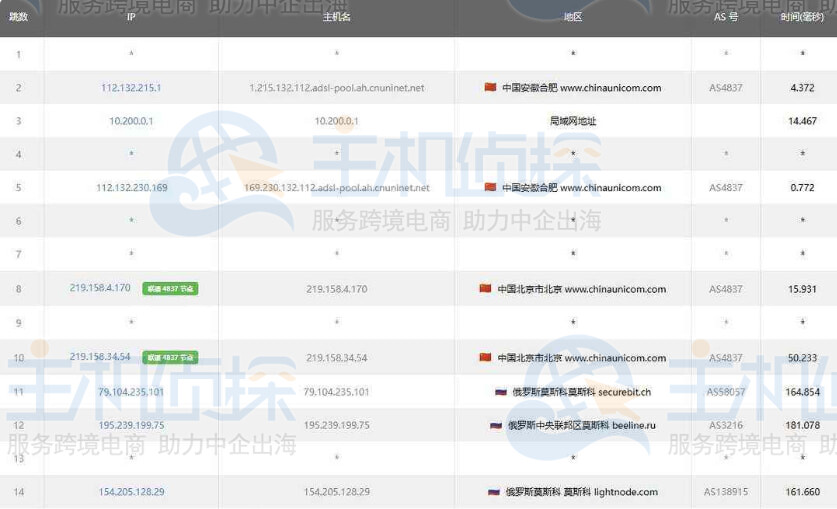
Task: Click the Russia flag beside beeline.ru
Action: (x=496, y=425)
